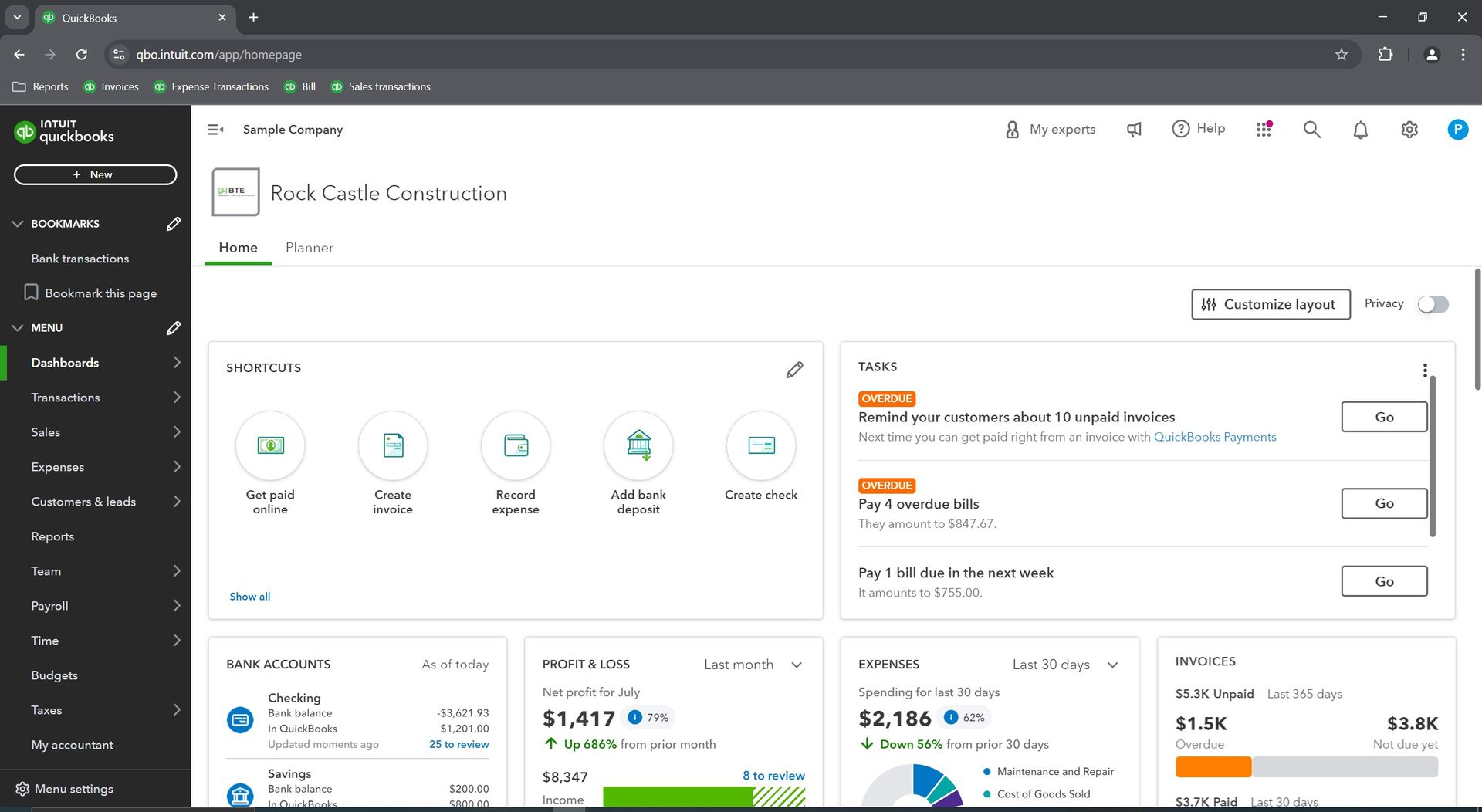1482x812 pixels.
Task: Click the Add bank deposit icon
Action: [x=638, y=445]
